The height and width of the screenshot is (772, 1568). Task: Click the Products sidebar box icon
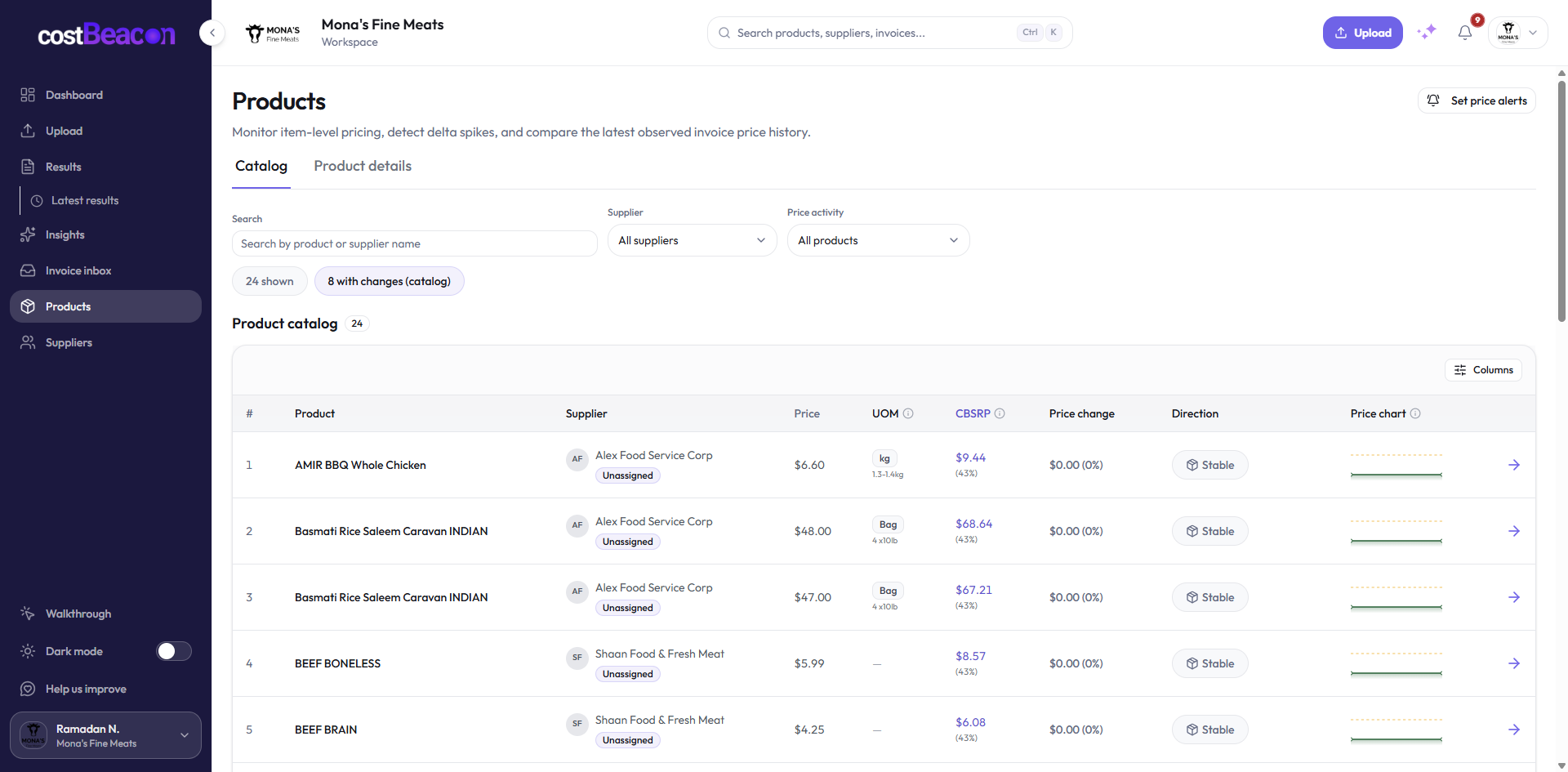coord(28,306)
